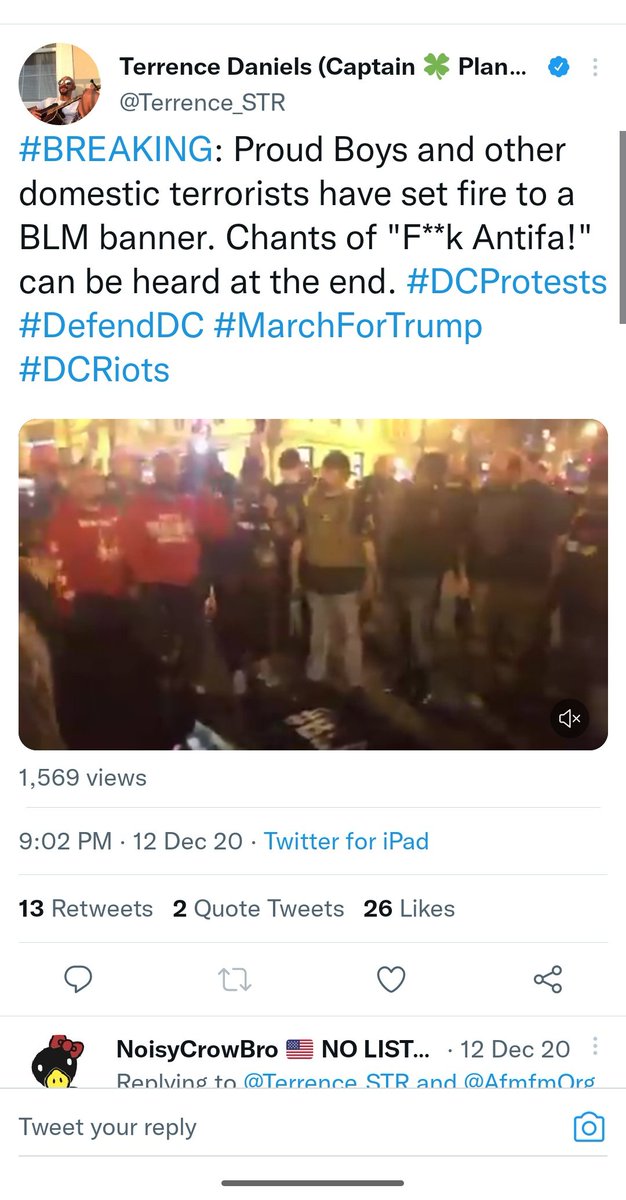Share the tweet using share icon
Viewport: 626px width, 1200px height.
548,979
